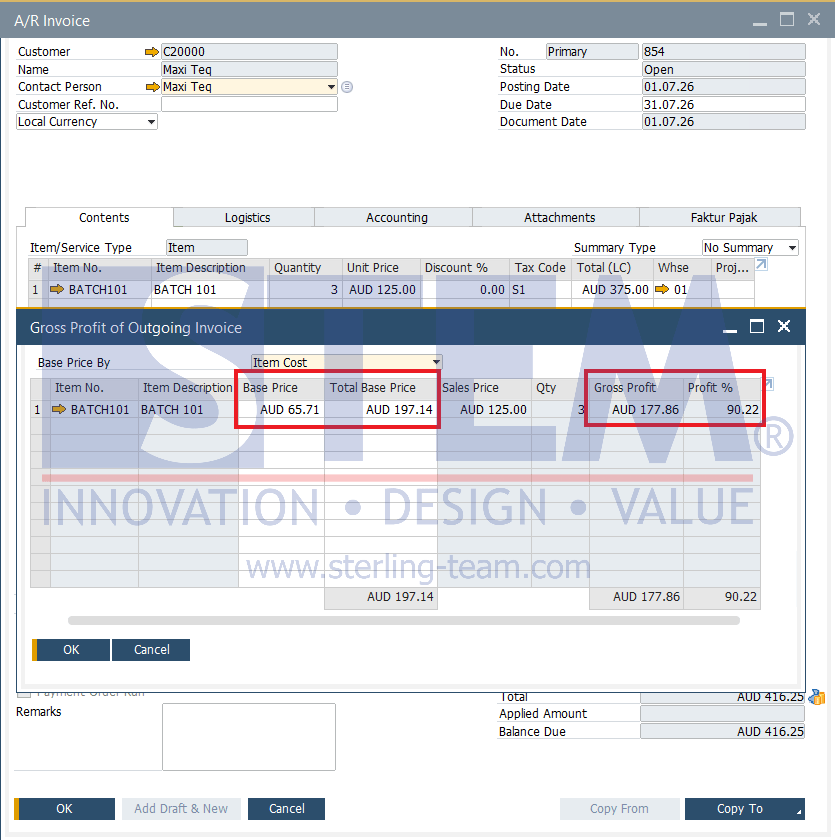Click OK in the Gross Profit window

pos(71,650)
